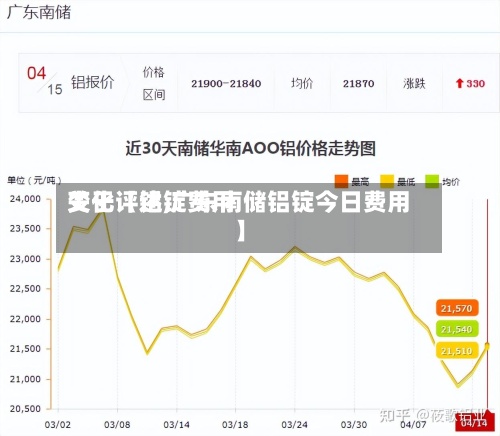The width and height of the screenshot is (500, 436).
Task: Click the green 均价 legend swatch
Action: [432, 181]
